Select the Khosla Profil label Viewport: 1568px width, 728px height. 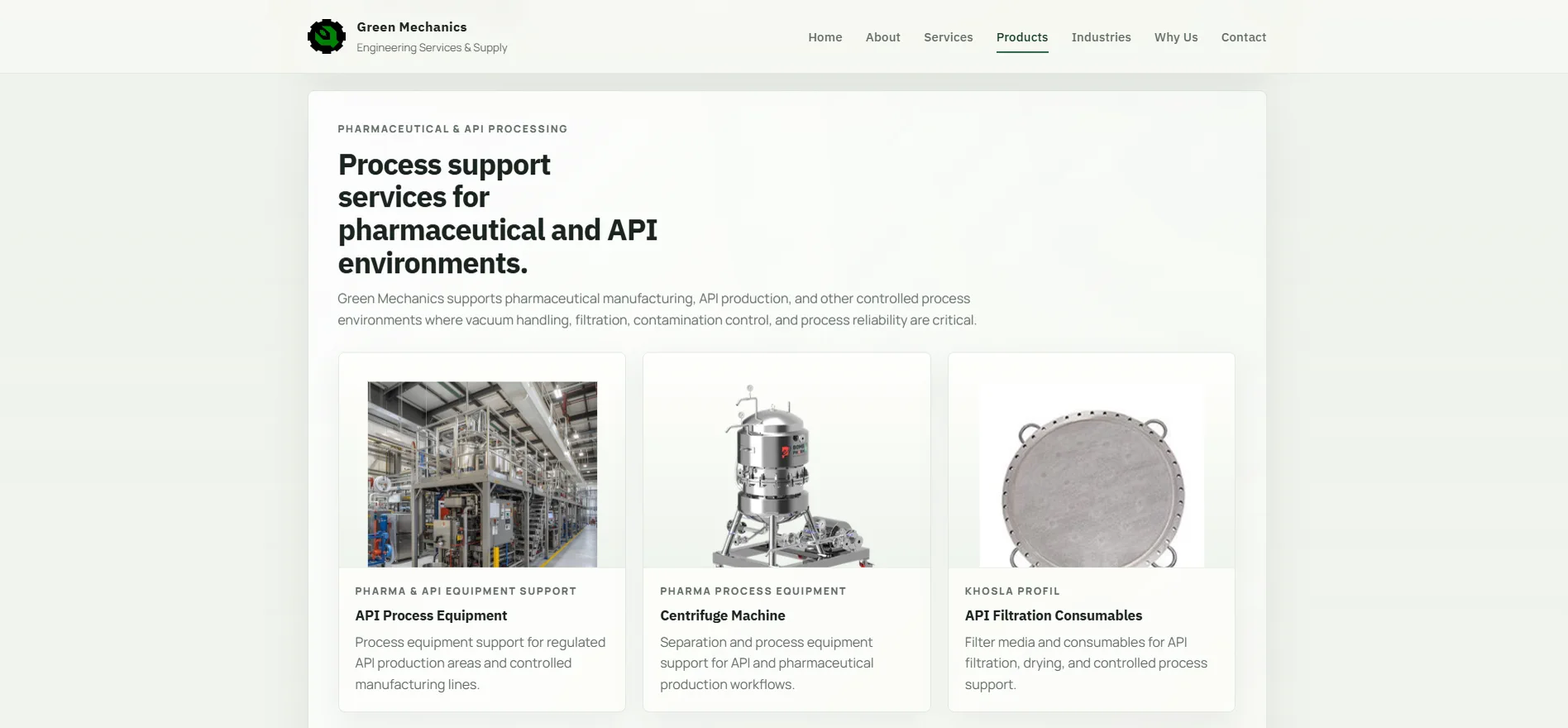[1012, 591]
